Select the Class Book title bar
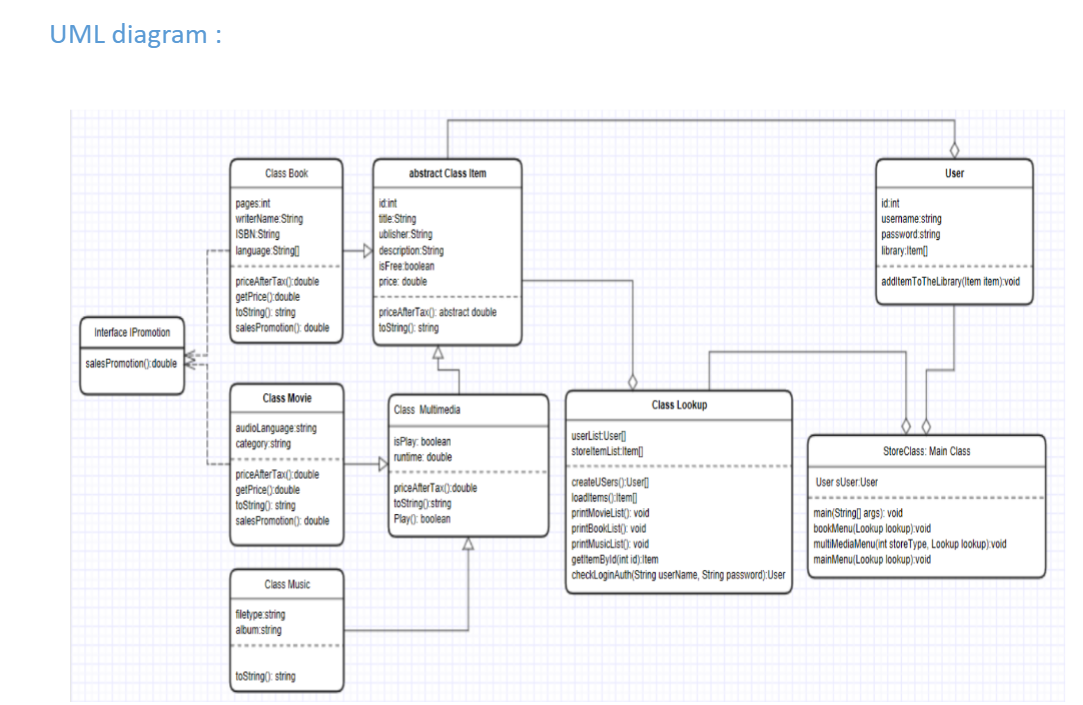This screenshot has width=1083, height=705. [287, 172]
